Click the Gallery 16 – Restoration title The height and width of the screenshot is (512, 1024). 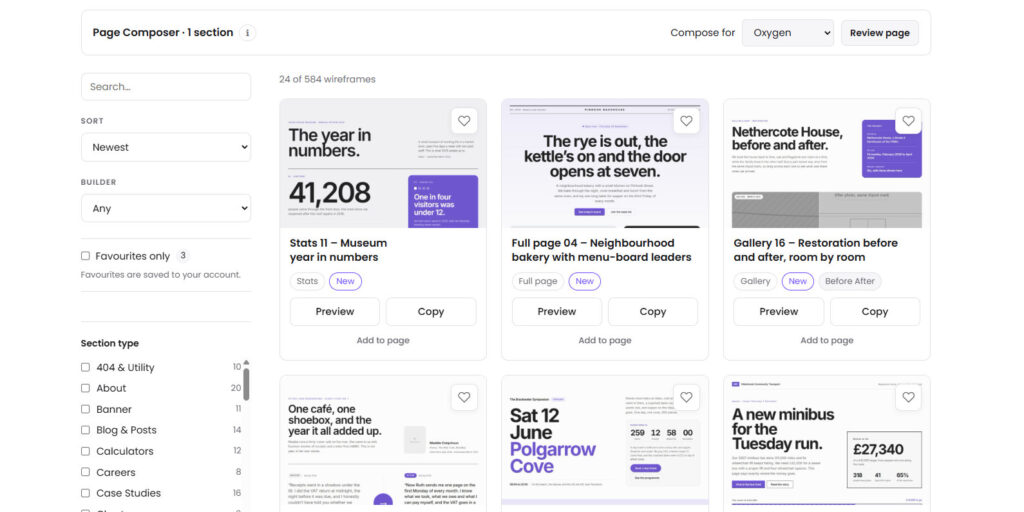pos(816,250)
